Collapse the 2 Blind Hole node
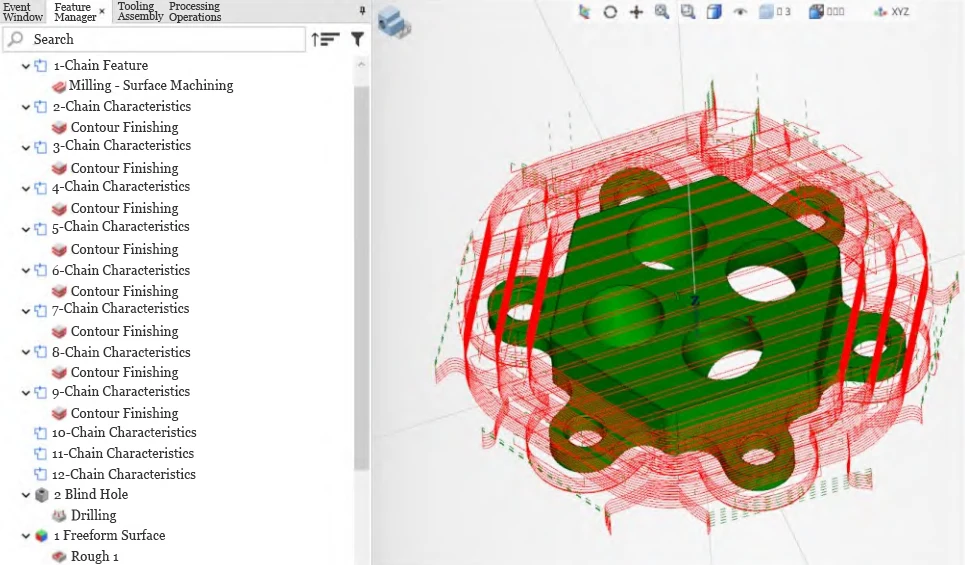 tap(26, 495)
